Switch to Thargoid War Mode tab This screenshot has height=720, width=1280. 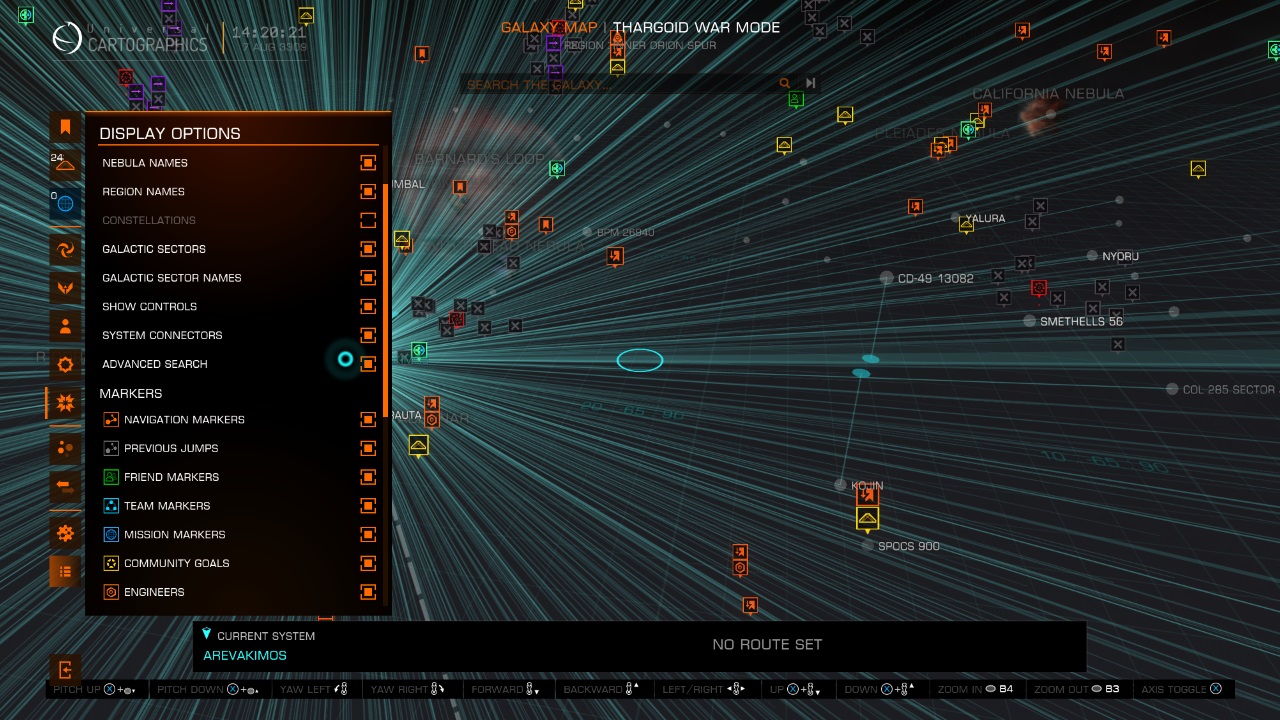pos(696,28)
